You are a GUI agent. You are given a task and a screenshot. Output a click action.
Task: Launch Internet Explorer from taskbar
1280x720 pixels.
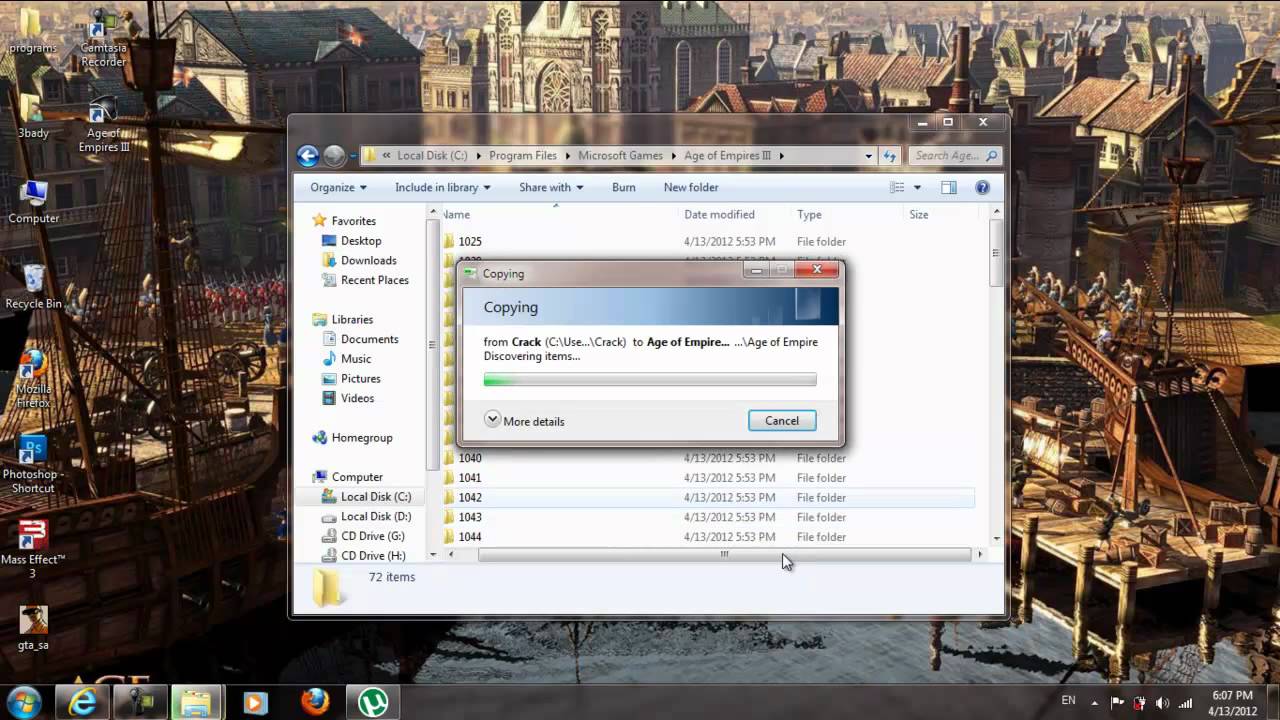tap(82, 702)
